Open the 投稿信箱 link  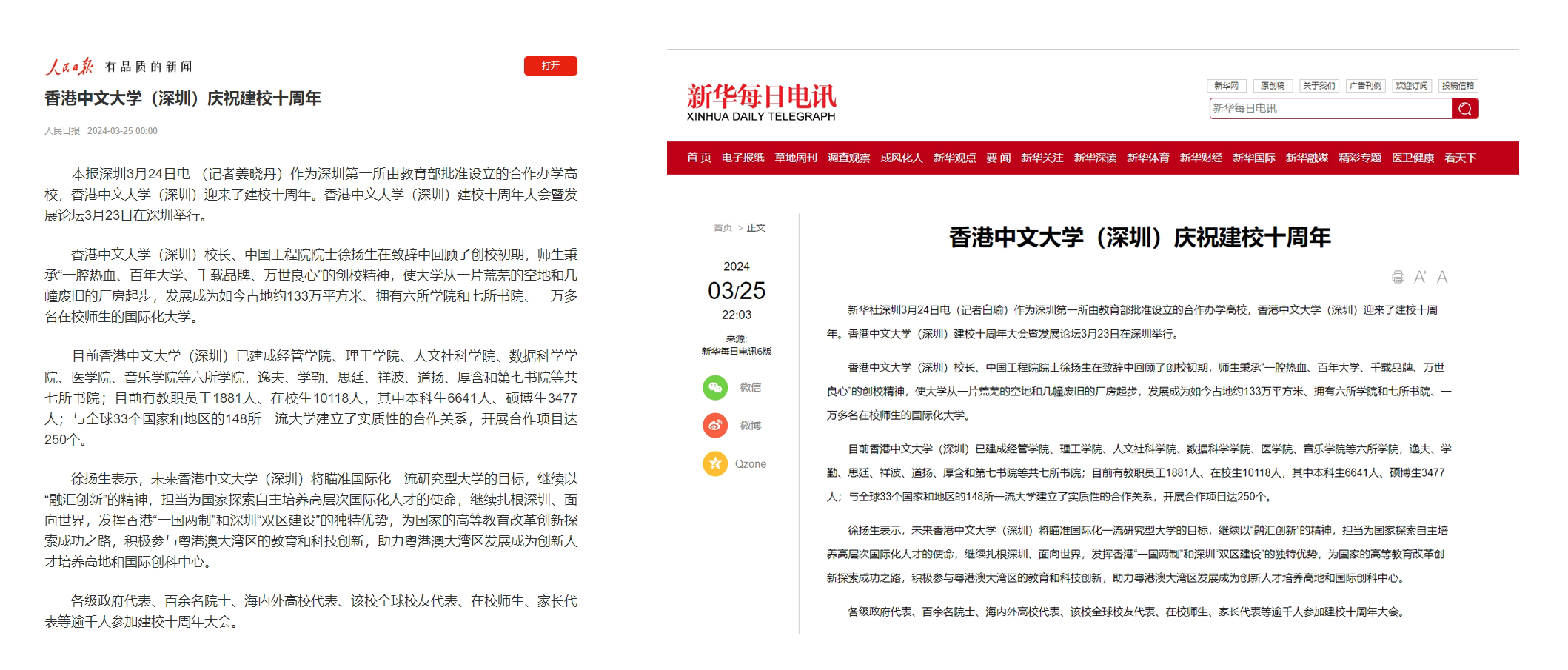(1458, 86)
